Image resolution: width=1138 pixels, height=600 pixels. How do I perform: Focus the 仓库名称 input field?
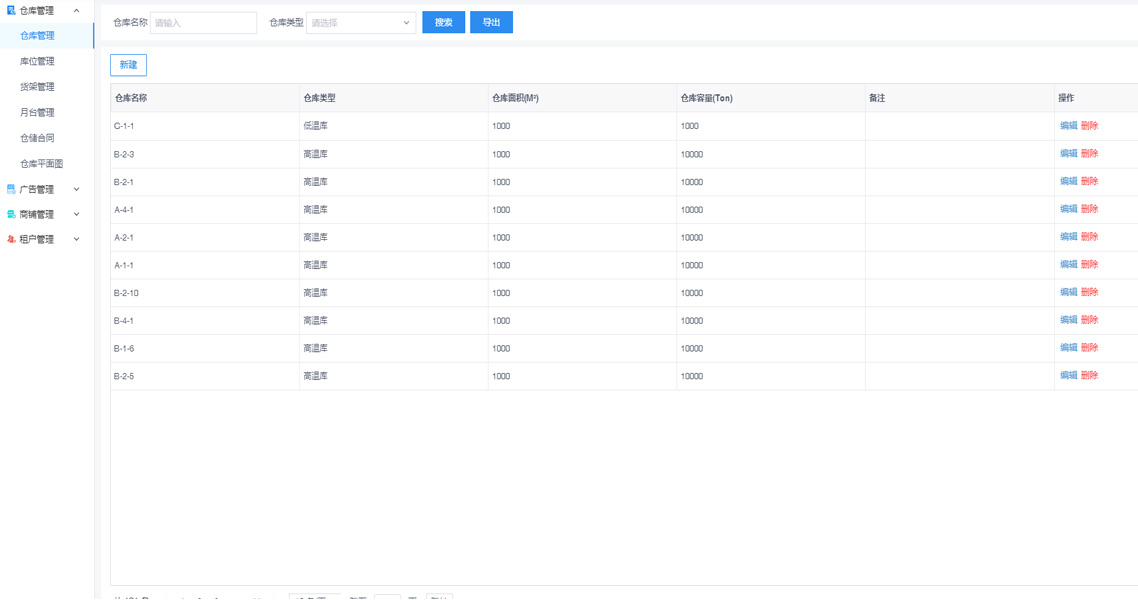[203, 22]
